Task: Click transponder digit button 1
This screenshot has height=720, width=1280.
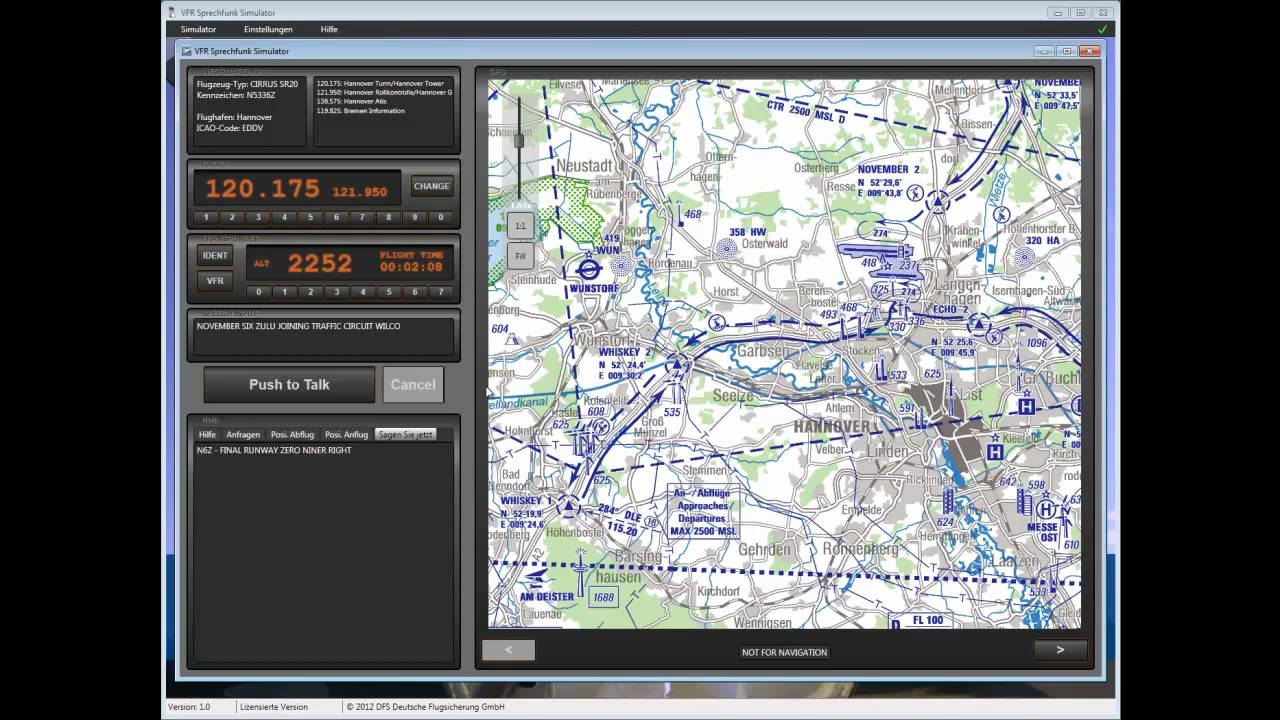Action: point(284,292)
